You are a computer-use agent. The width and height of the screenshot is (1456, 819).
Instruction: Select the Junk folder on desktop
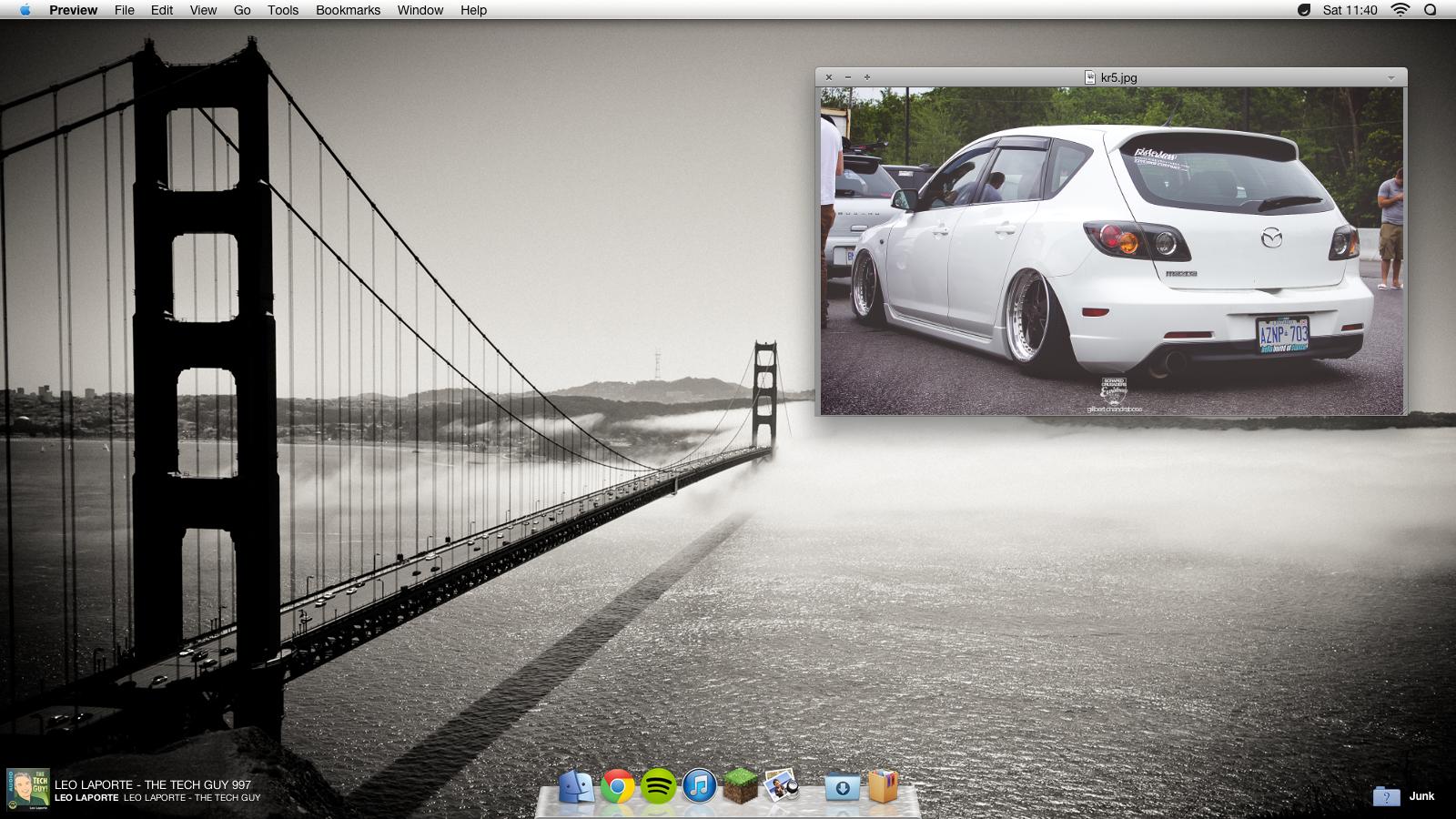pyautogui.click(x=1386, y=796)
